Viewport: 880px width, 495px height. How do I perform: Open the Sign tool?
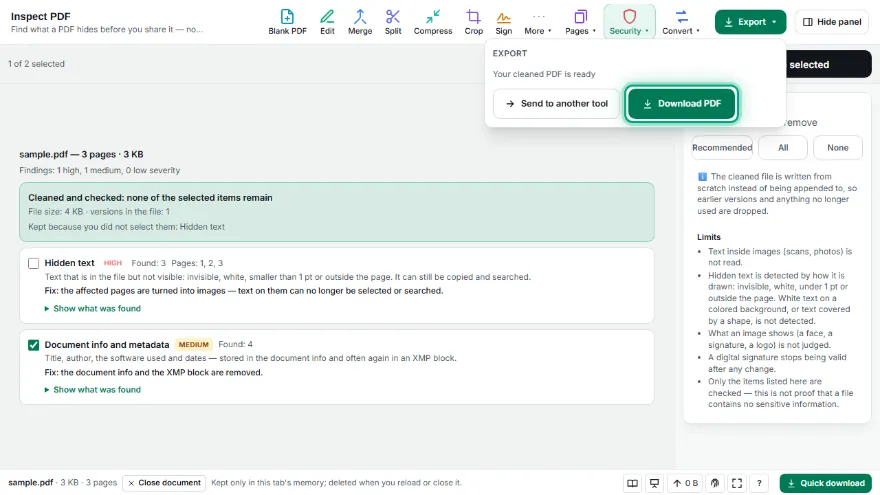coord(503,22)
